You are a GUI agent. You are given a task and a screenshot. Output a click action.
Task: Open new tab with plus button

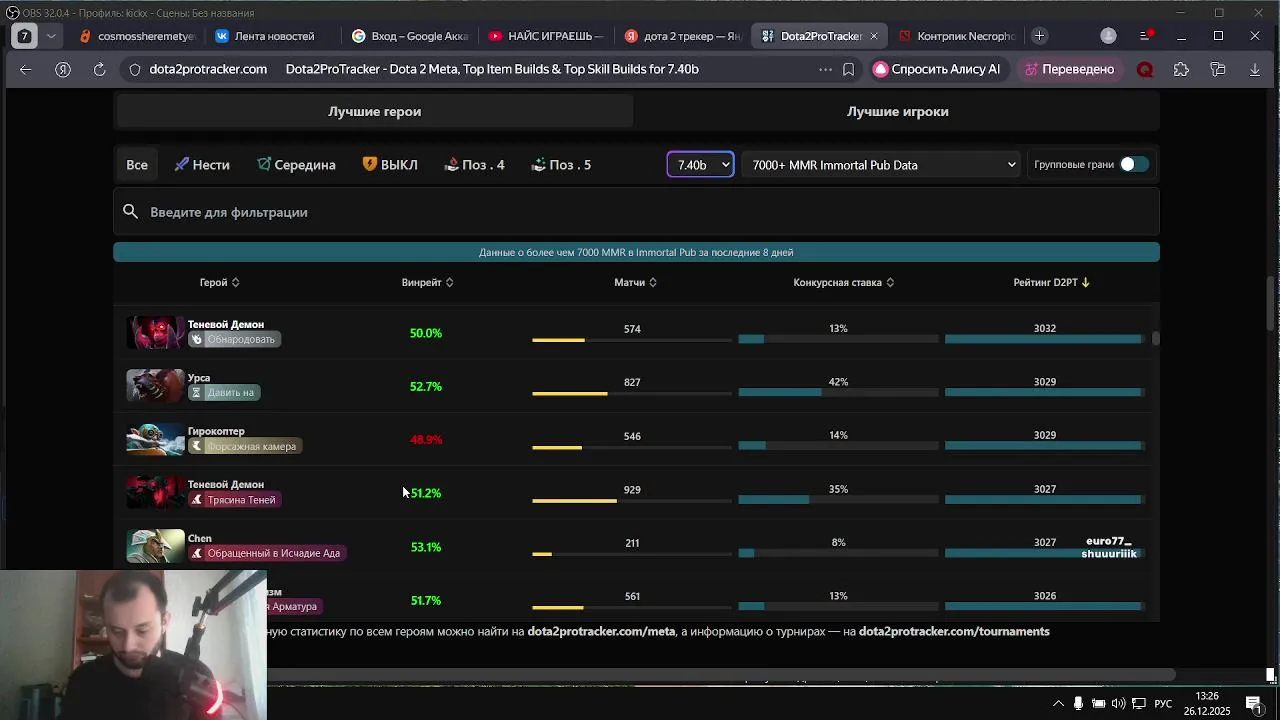(x=1039, y=36)
